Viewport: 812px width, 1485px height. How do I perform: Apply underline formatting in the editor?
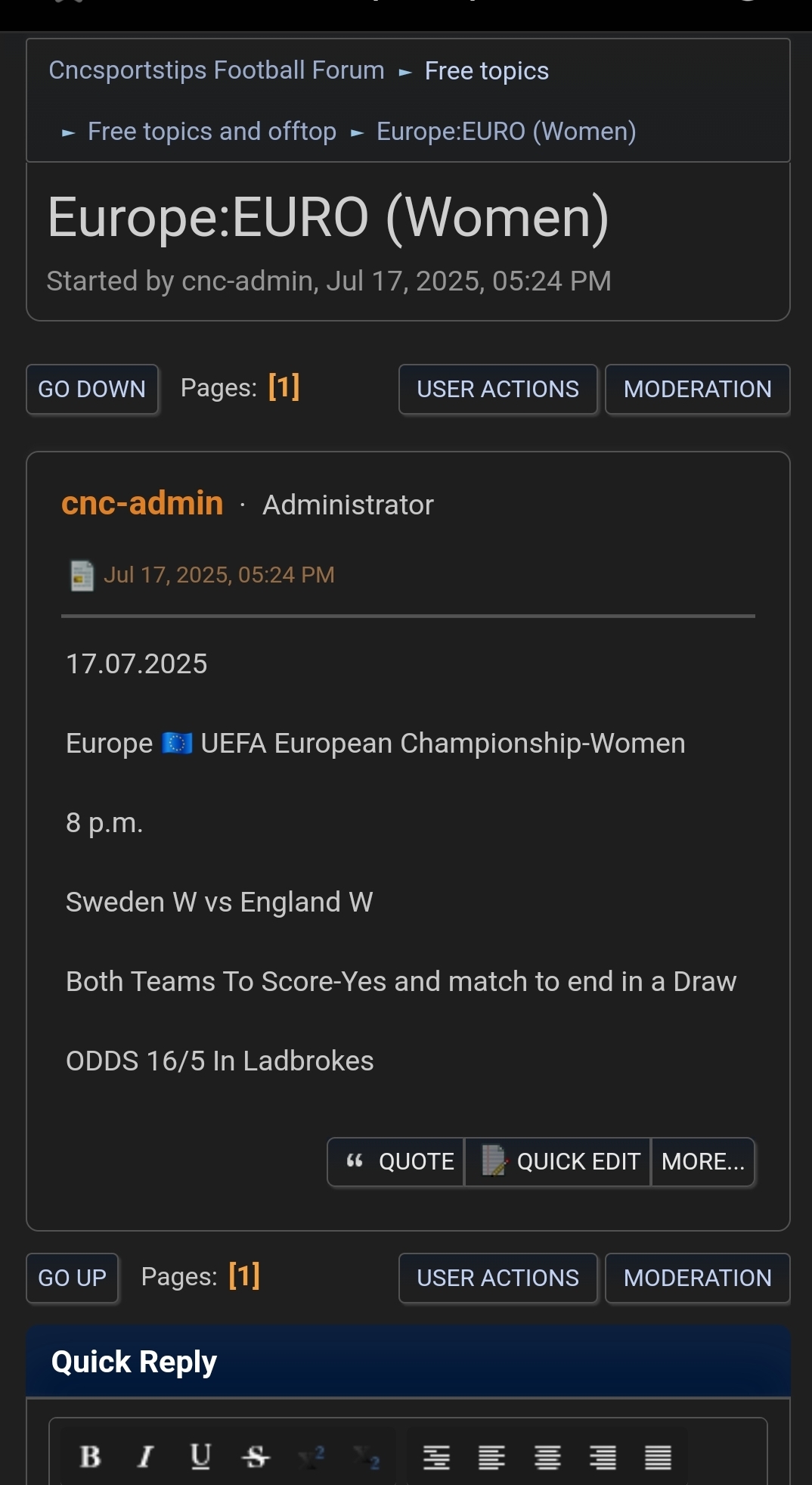point(200,1456)
